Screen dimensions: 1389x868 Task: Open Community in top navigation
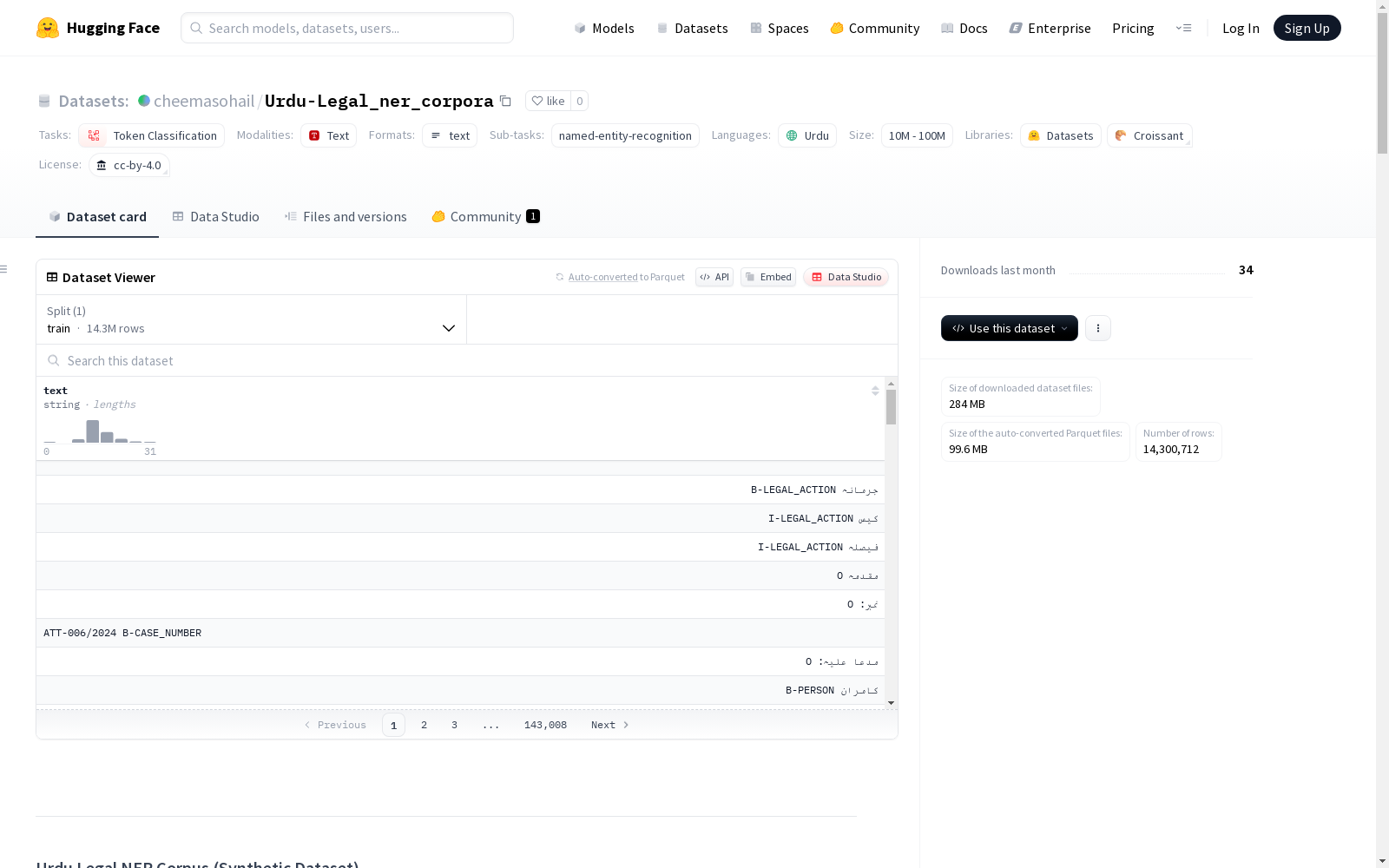pyautogui.click(x=875, y=28)
